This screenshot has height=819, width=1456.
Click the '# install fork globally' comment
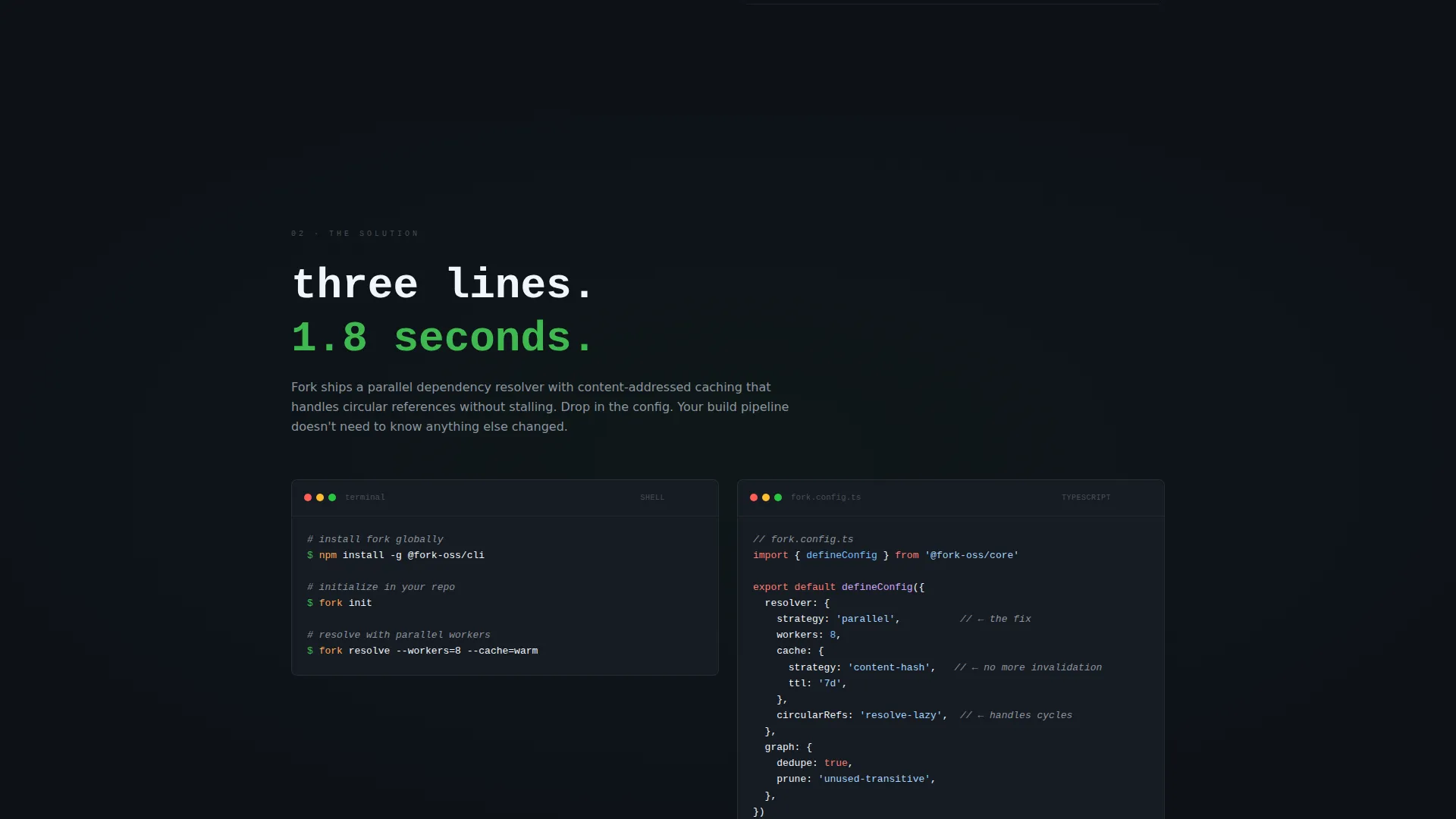tap(375, 539)
